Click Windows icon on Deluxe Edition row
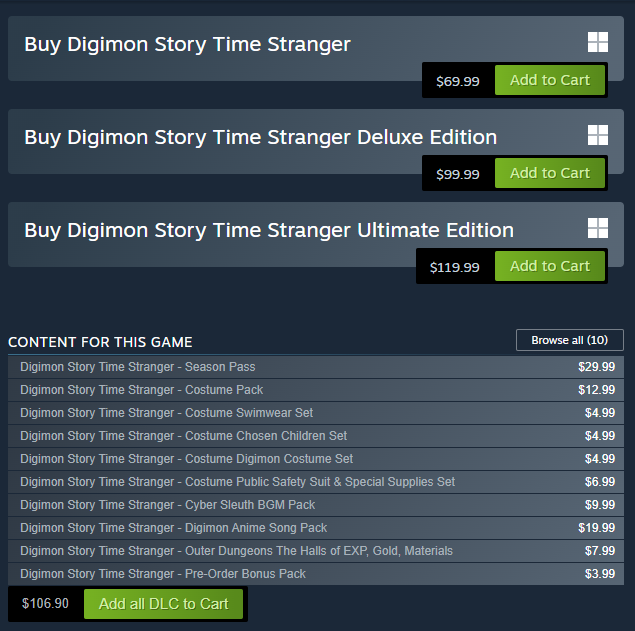The width and height of the screenshot is (635, 631). [598, 135]
